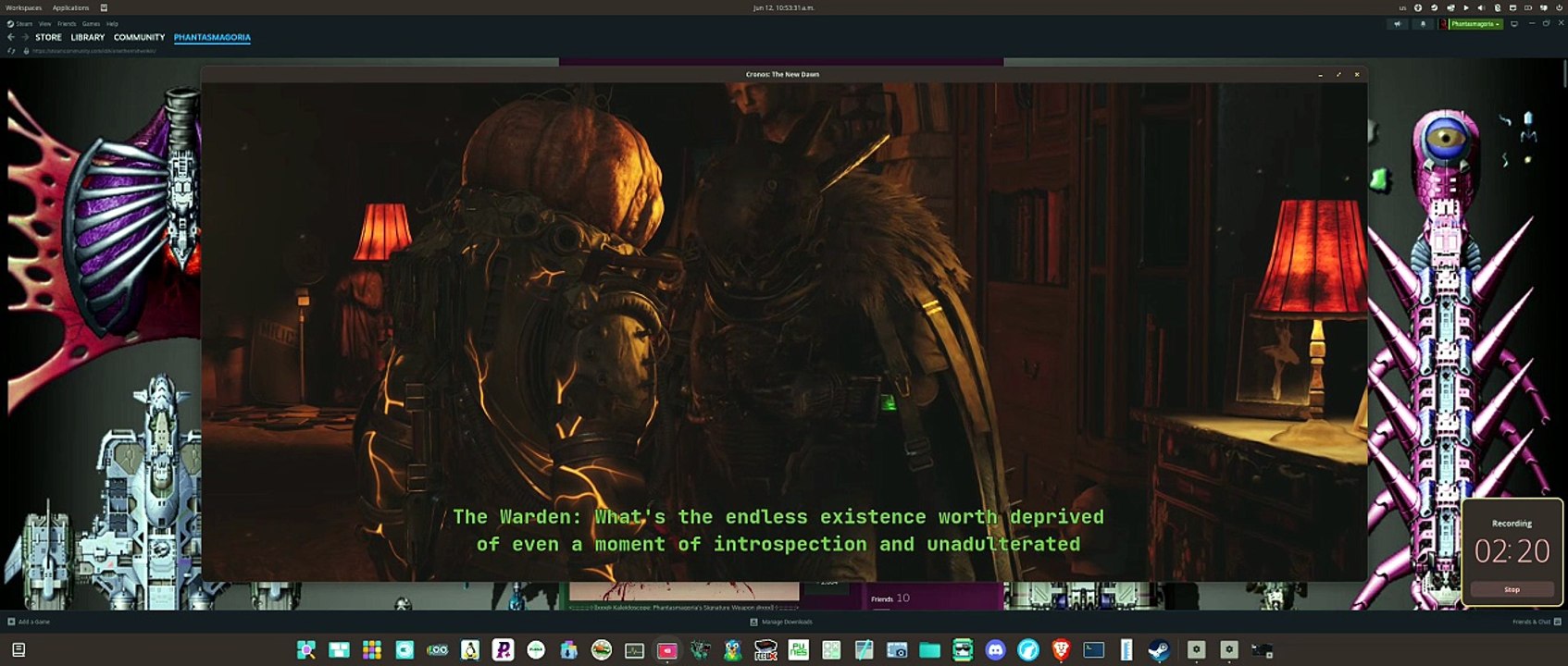Open the FEX dock icon

[765, 650]
